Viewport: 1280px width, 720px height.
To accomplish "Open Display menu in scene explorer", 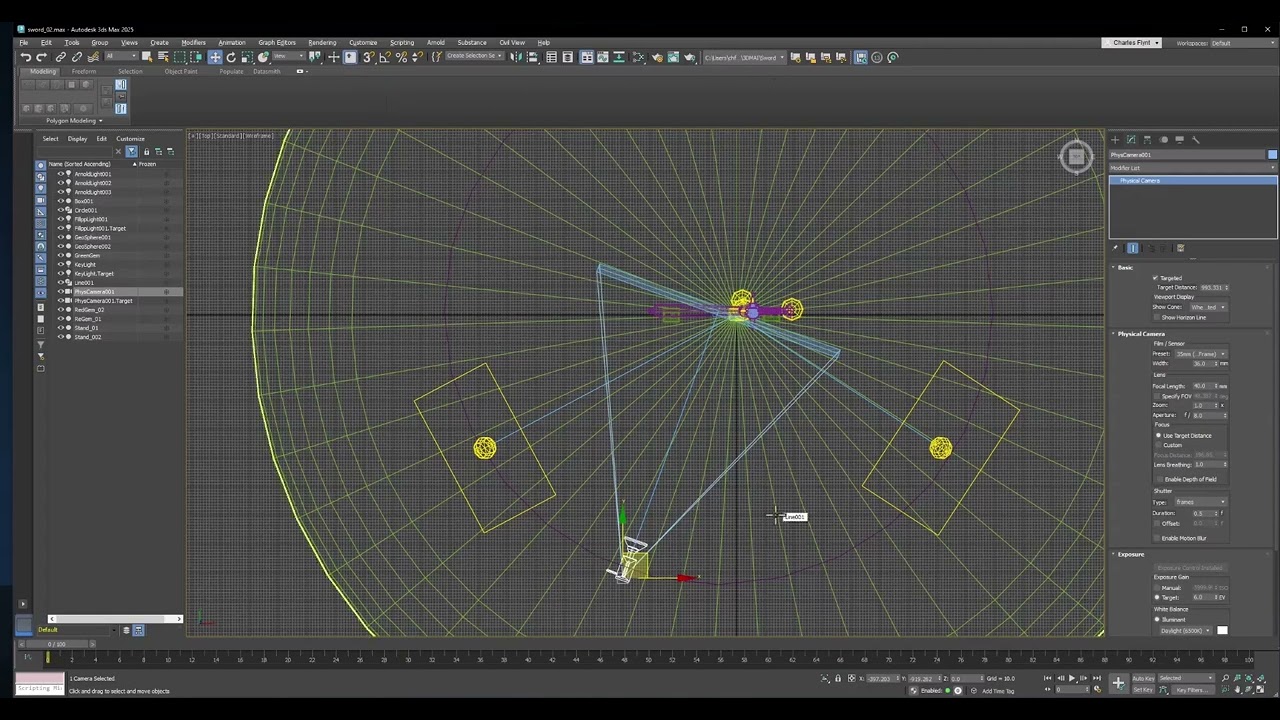I will coord(77,139).
